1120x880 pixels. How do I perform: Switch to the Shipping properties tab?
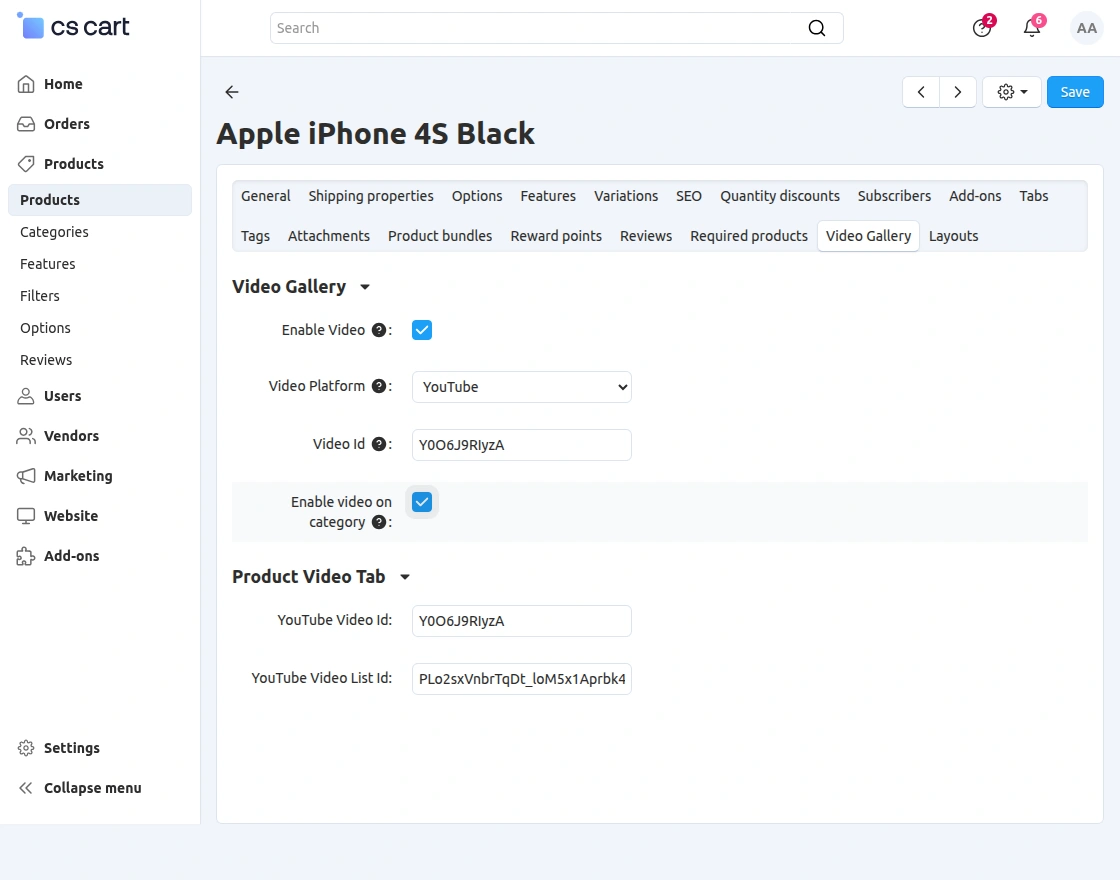coord(371,196)
